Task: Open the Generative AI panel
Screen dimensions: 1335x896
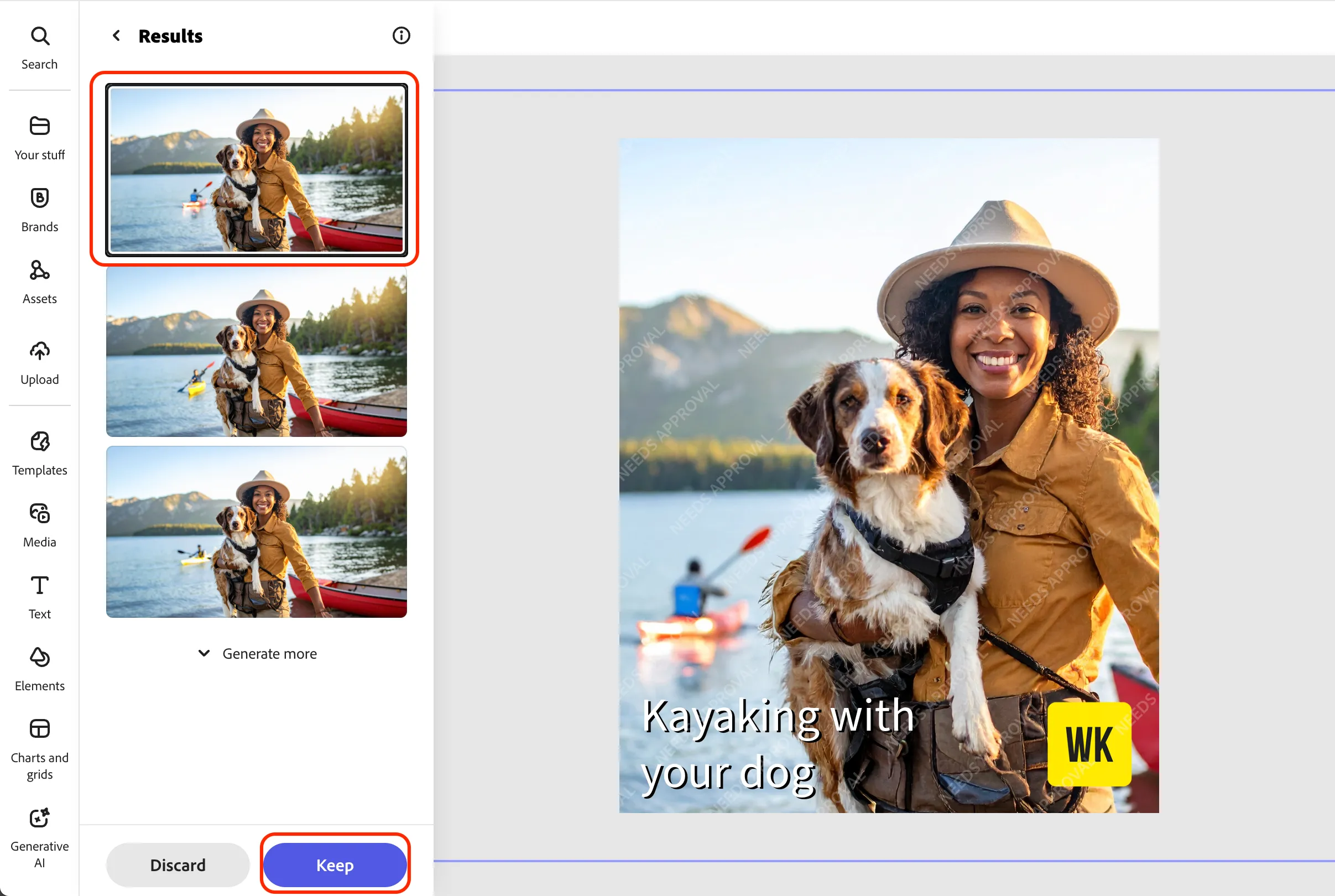Action: coord(39,838)
